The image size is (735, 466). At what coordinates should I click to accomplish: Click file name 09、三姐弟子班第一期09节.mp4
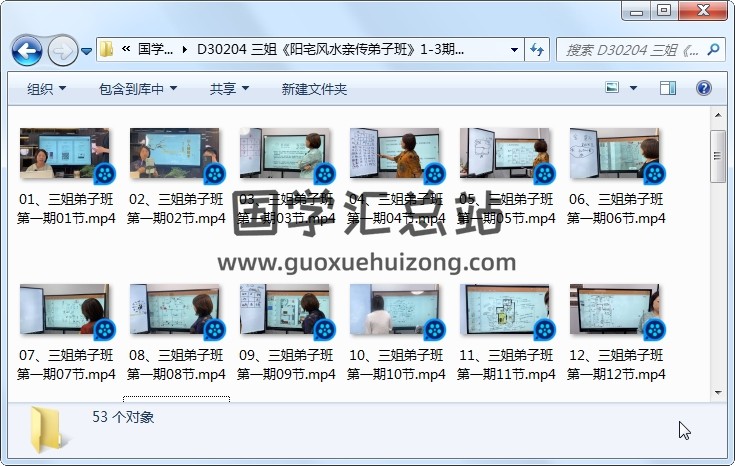click(x=286, y=364)
